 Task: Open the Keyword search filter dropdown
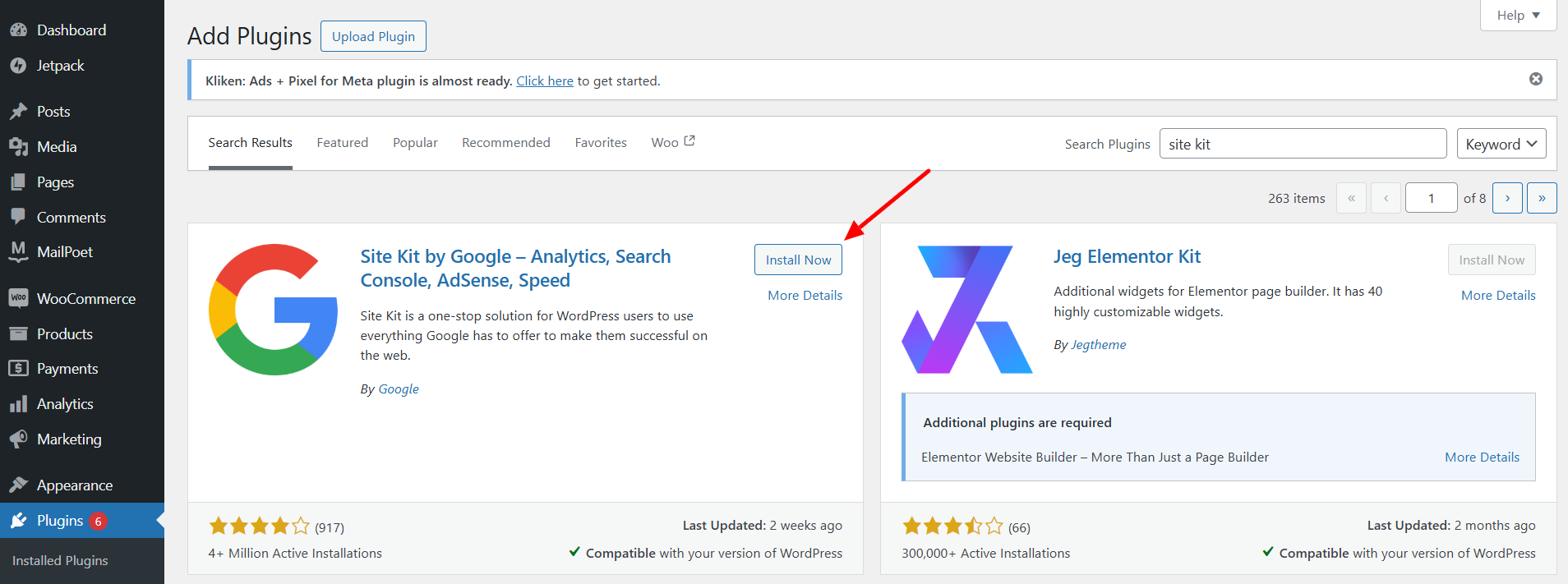(x=1501, y=143)
